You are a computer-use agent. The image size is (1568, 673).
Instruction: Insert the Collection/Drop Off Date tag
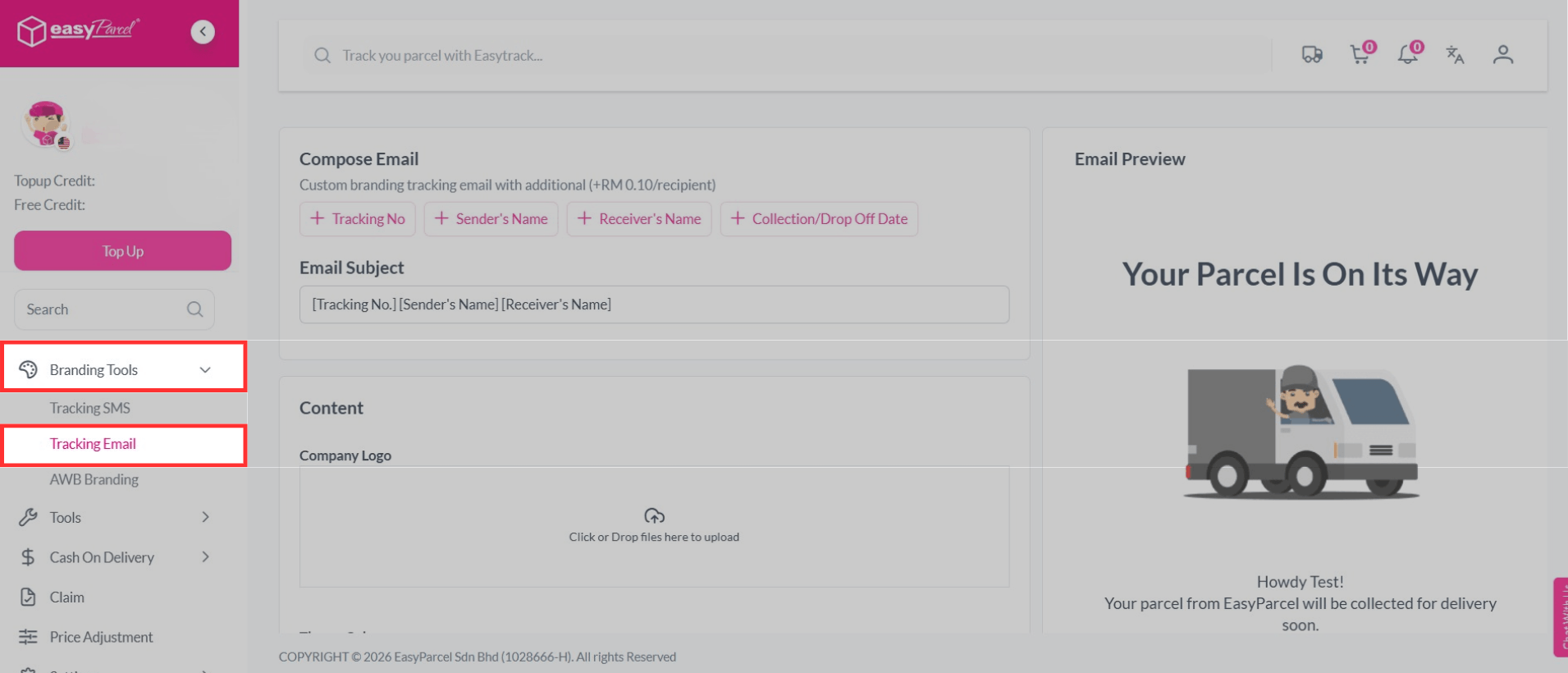pos(819,219)
